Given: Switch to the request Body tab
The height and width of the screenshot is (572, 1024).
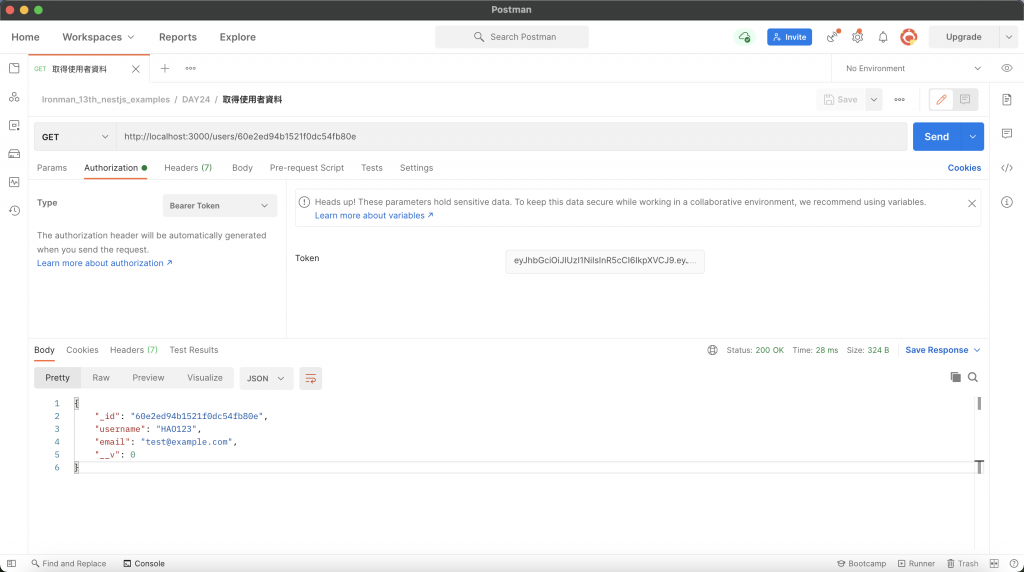Looking at the screenshot, I should (242, 168).
